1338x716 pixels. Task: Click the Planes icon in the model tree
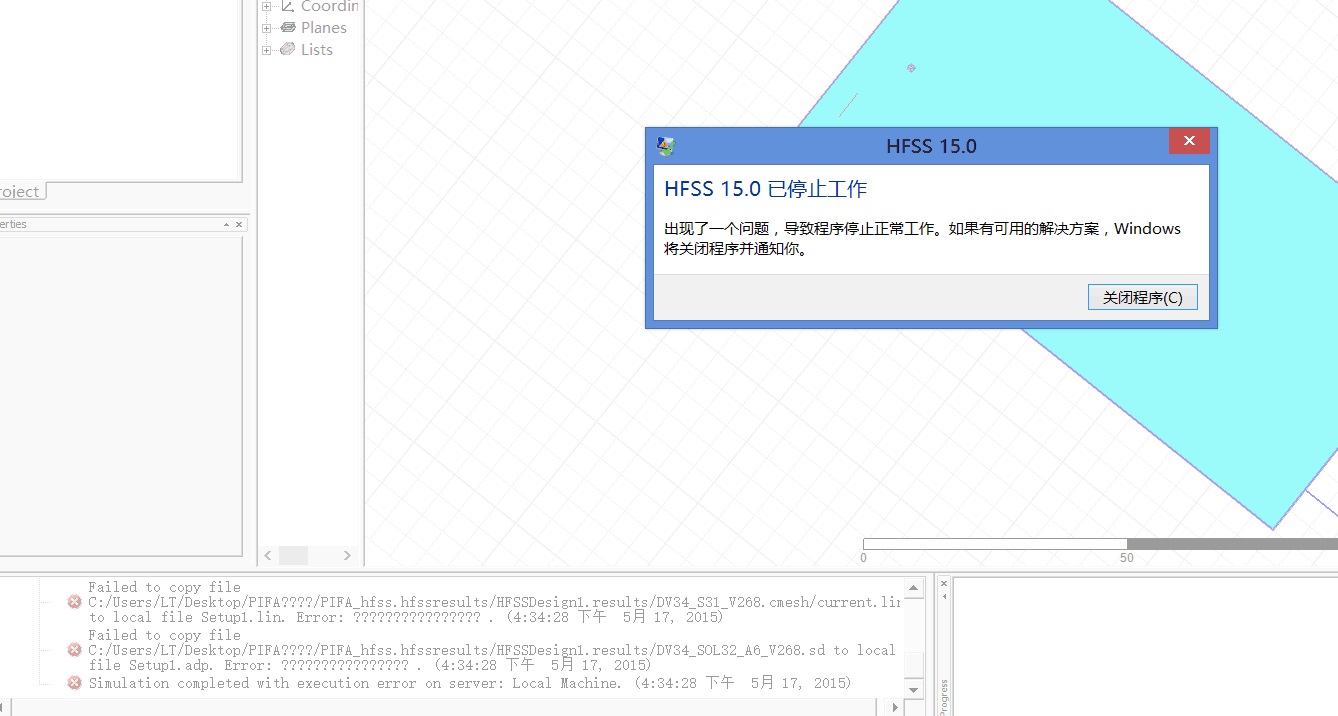(288, 28)
